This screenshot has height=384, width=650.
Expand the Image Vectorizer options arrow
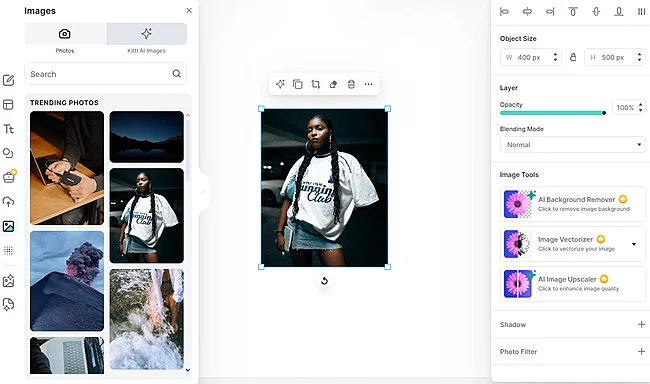634,244
